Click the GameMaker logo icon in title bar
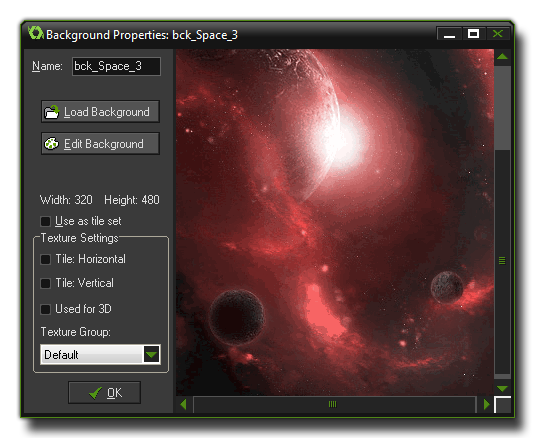 coord(35,33)
